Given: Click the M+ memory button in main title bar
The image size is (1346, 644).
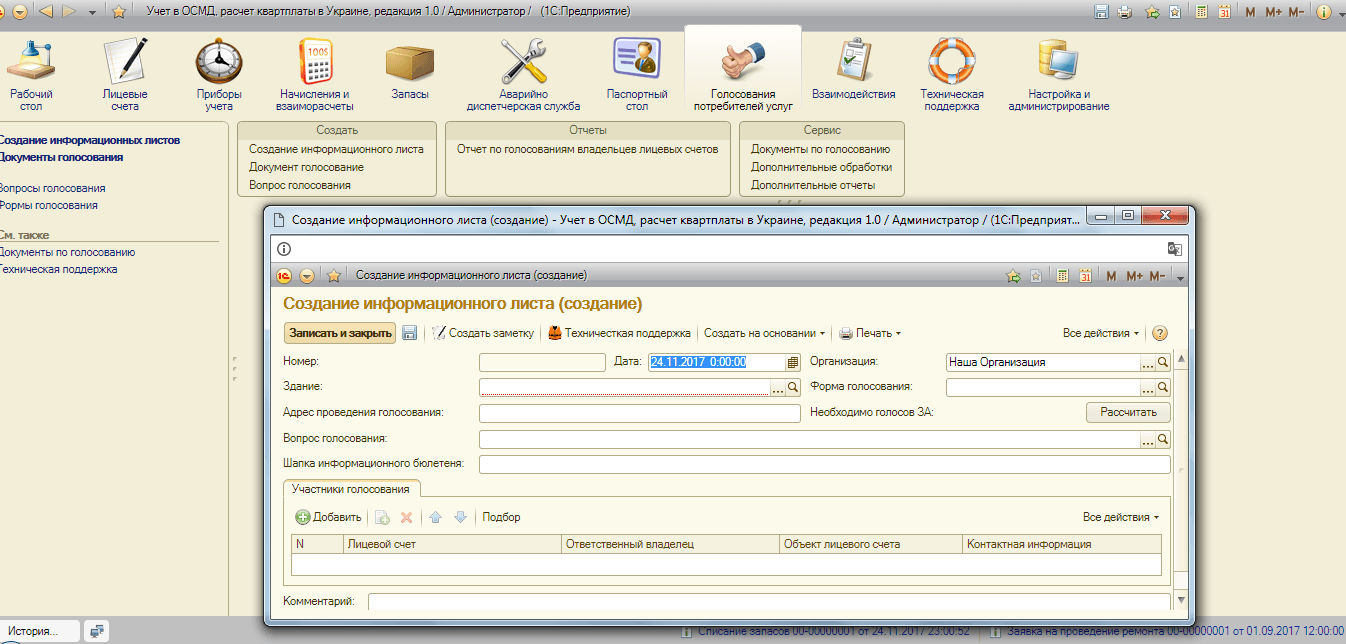Looking at the screenshot, I should [1273, 12].
